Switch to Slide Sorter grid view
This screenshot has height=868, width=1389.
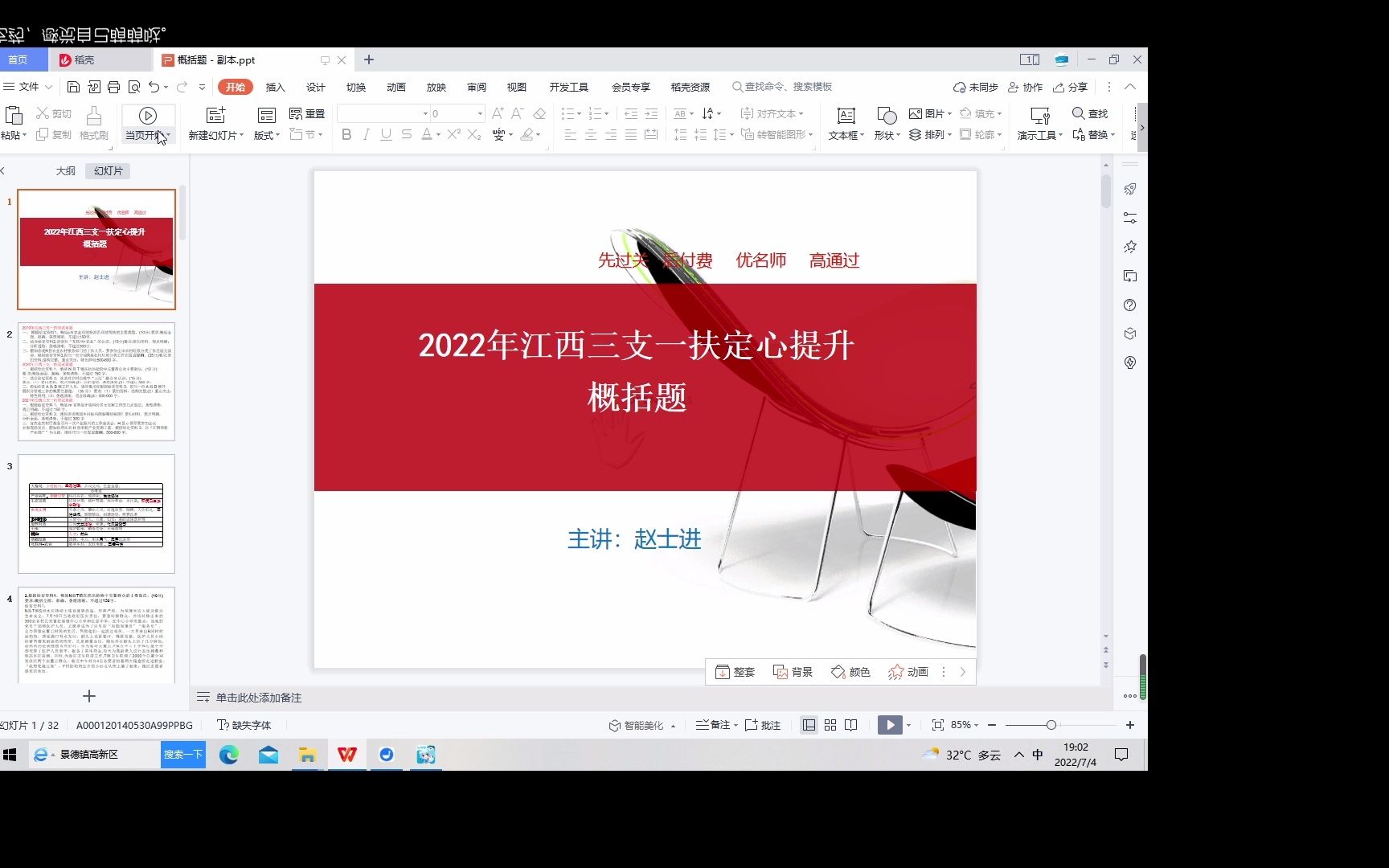830,725
